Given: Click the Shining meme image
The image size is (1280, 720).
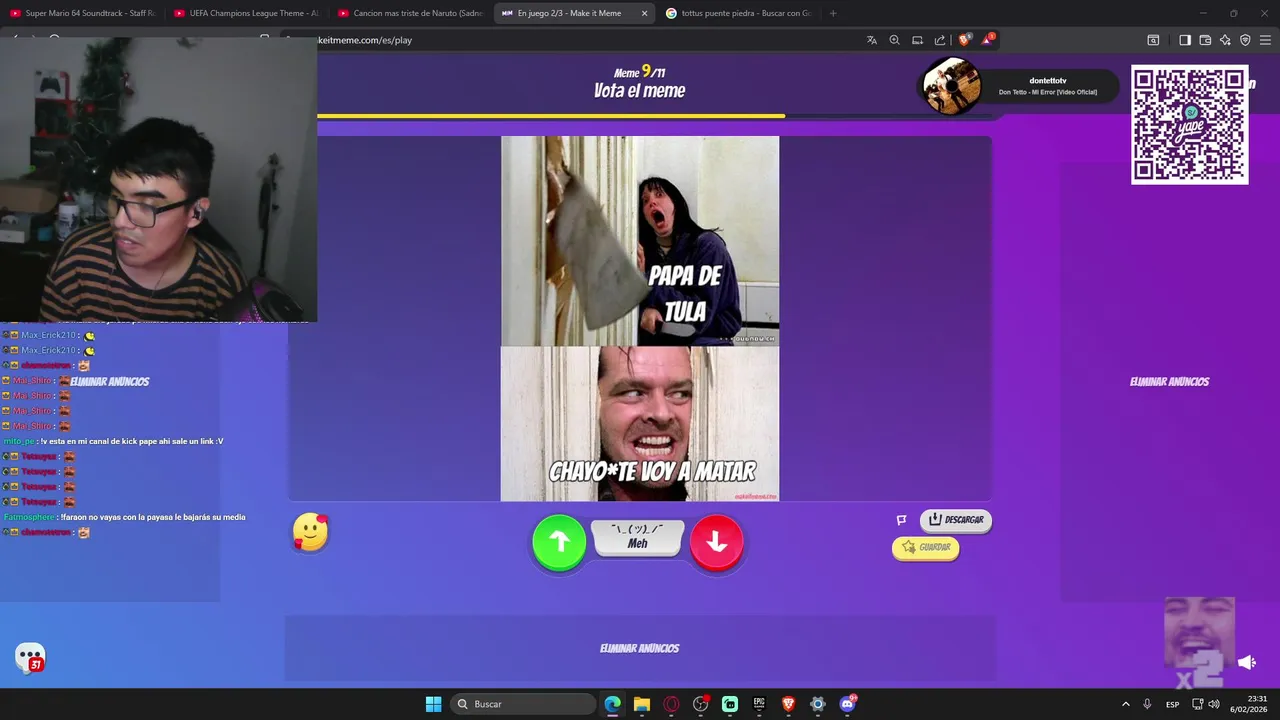Looking at the screenshot, I should pos(640,318).
